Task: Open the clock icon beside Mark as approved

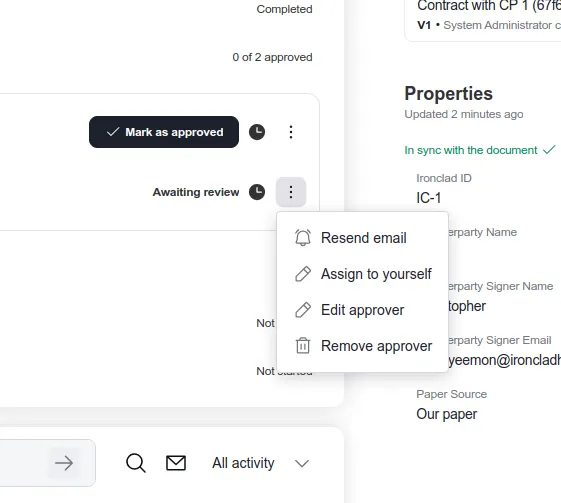Action: [257, 132]
